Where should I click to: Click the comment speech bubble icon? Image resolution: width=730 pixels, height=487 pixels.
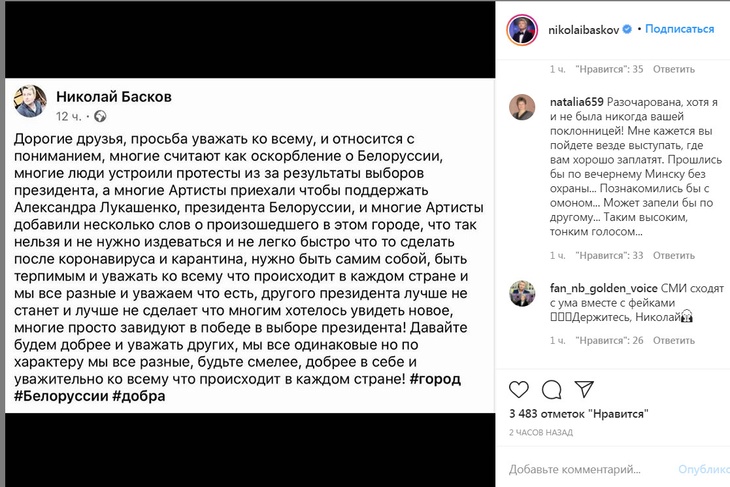pyautogui.click(x=551, y=389)
